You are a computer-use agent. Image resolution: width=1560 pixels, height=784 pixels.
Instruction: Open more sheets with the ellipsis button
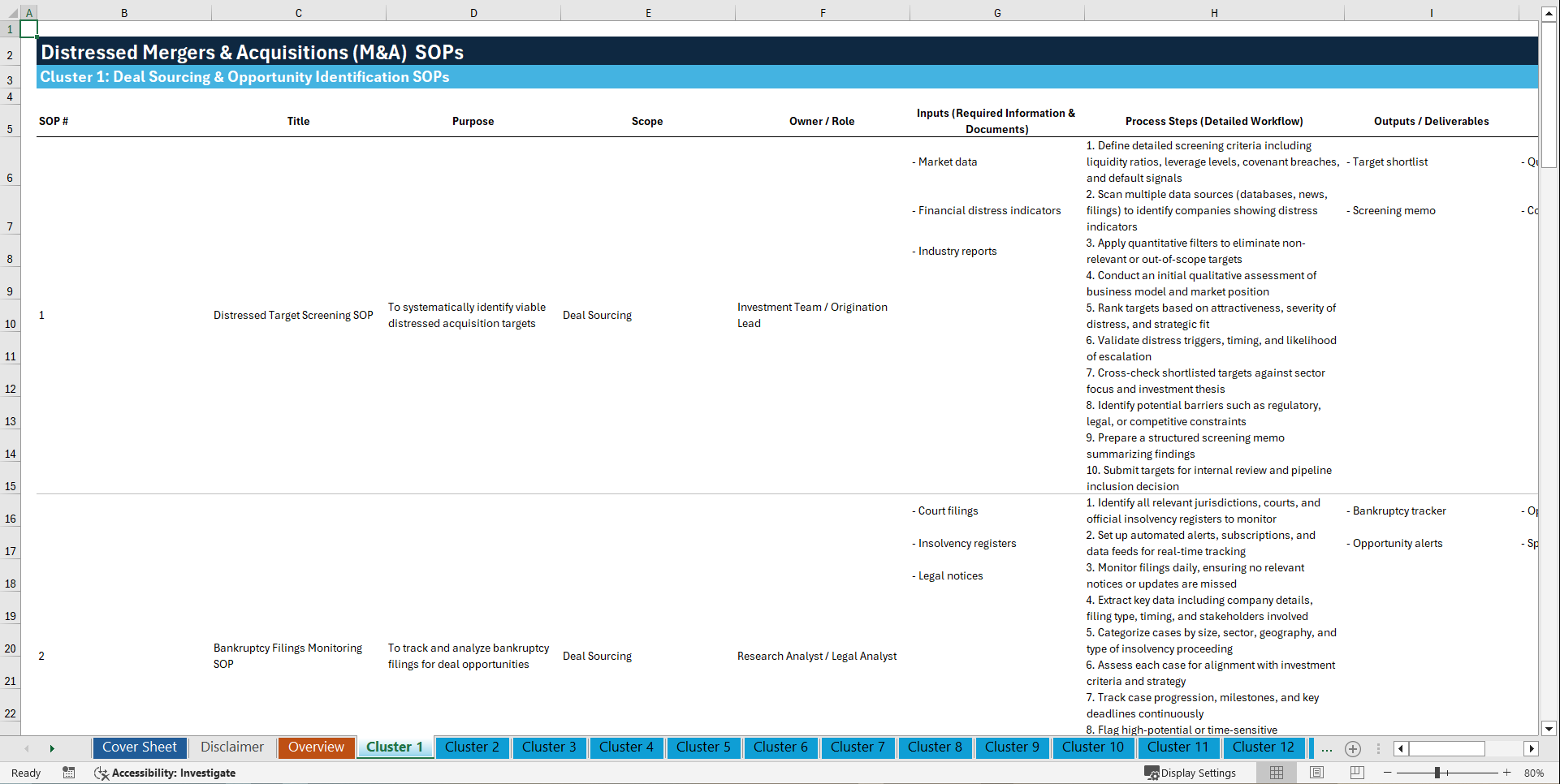[x=1326, y=748]
